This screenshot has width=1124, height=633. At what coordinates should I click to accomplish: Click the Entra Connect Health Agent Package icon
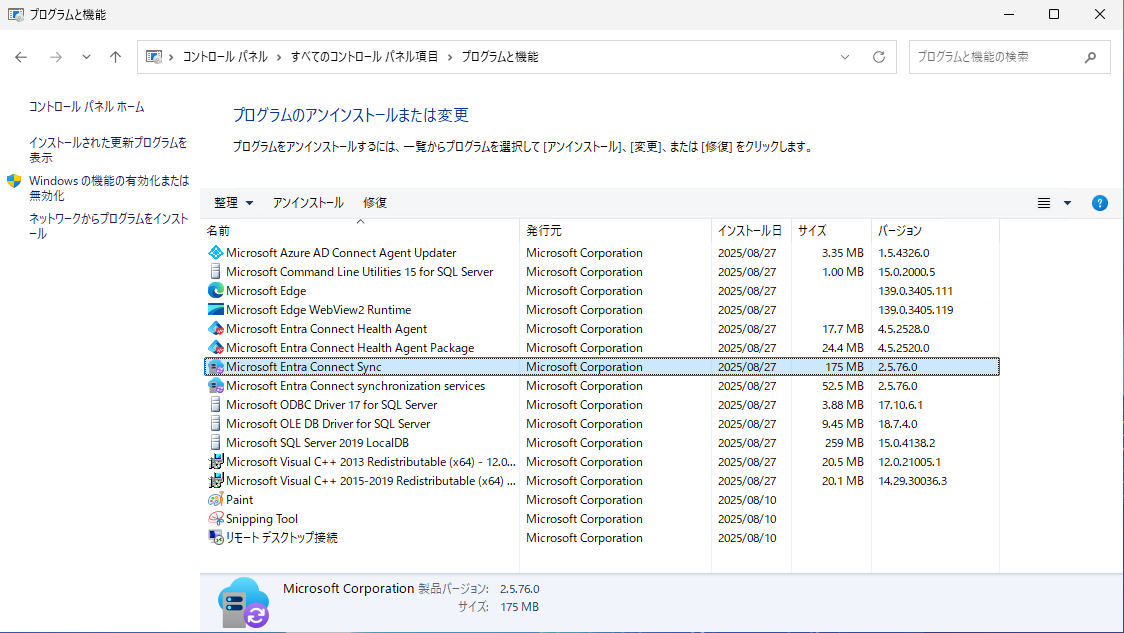pyautogui.click(x=215, y=348)
